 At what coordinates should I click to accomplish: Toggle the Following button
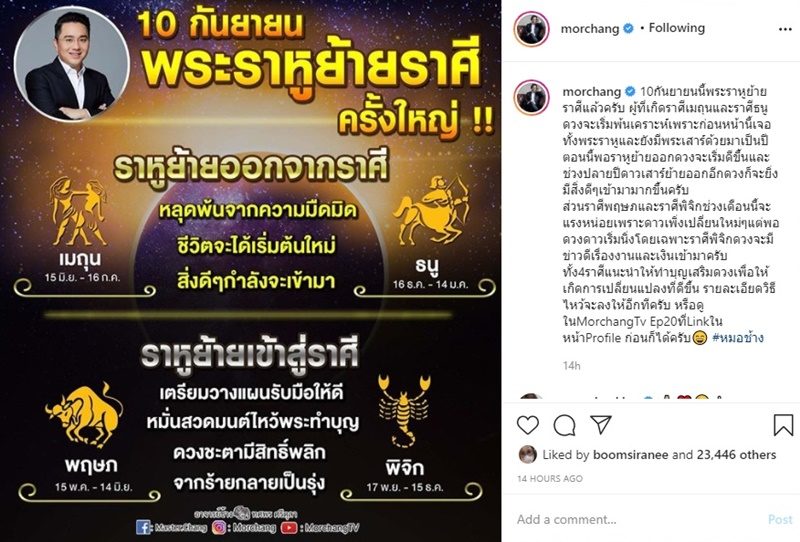click(x=677, y=28)
